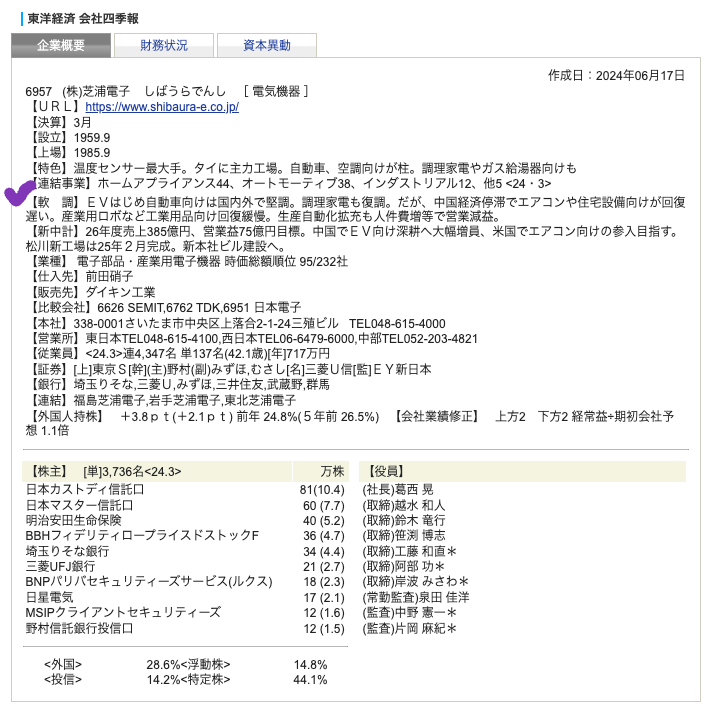Click the 【特色】 description line
The height and width of the screenshot is (707, 709).
point(301,168)
